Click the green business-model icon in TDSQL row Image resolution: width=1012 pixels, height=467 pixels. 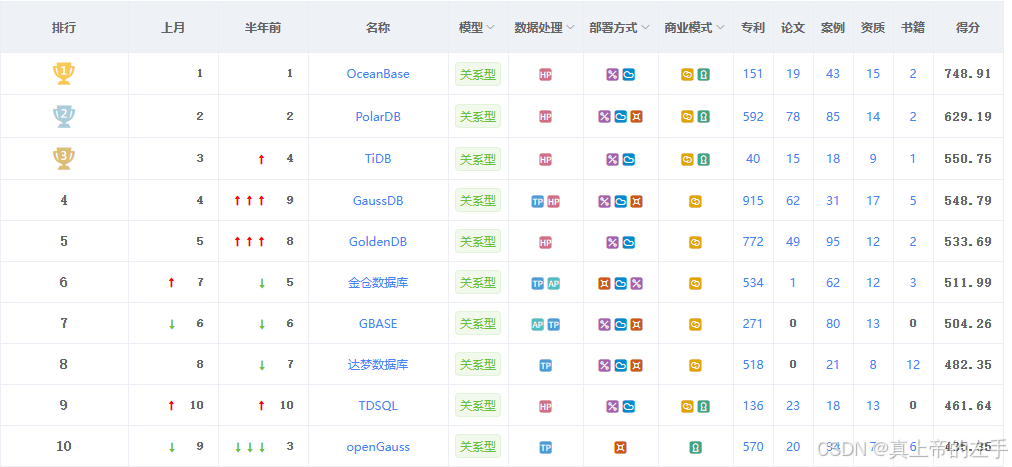[x=703, y=406]
